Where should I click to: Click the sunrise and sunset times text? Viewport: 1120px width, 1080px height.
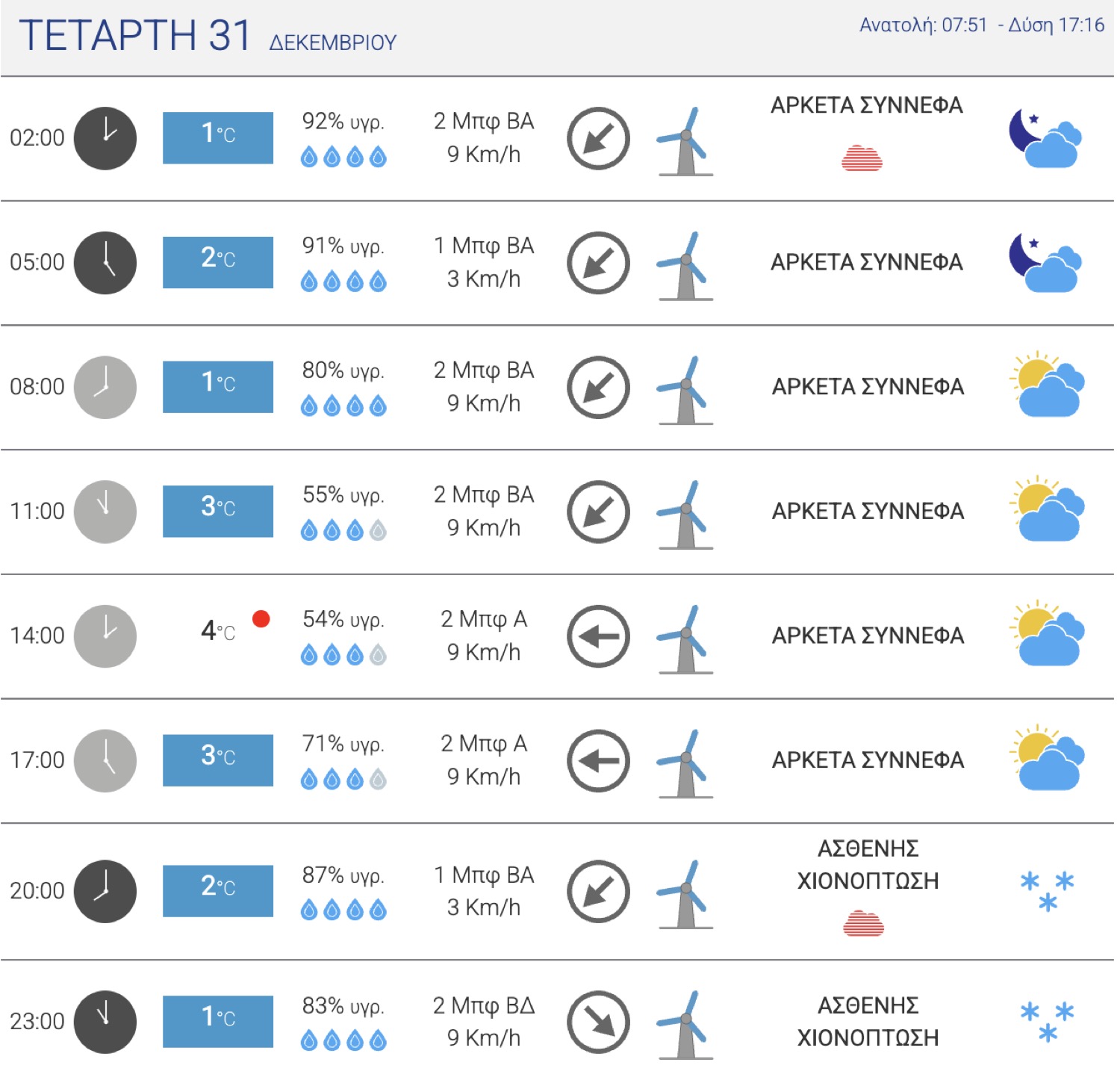[x=981, y=25]
